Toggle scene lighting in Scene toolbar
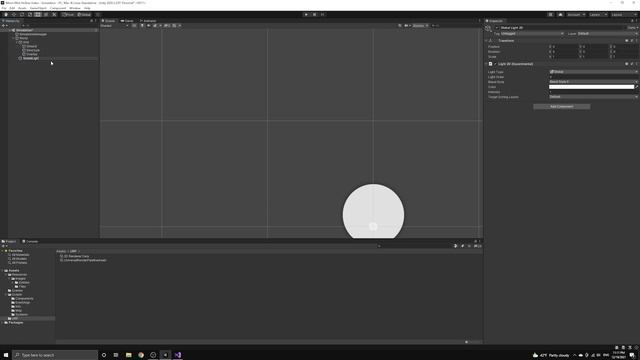Screen dimensions: 640x360 (x=142, y=26)
